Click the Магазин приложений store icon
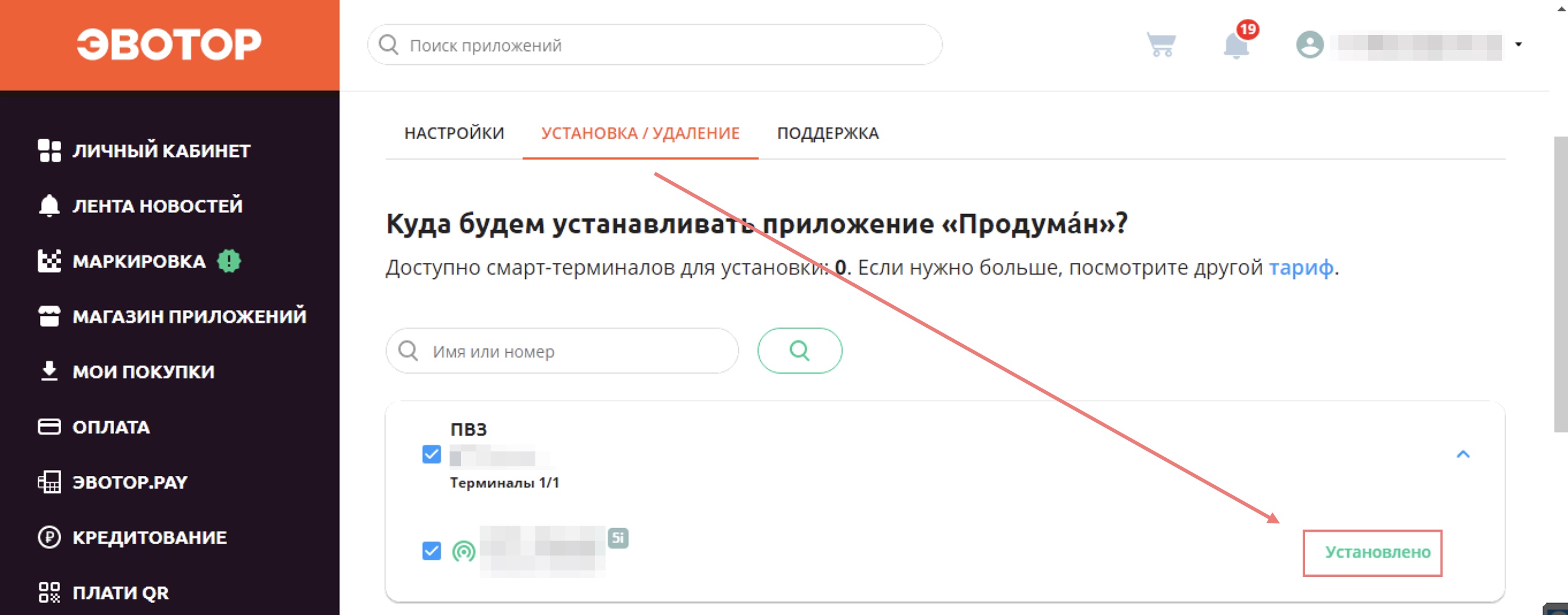Screen dimensions: 1568x615 49,316
